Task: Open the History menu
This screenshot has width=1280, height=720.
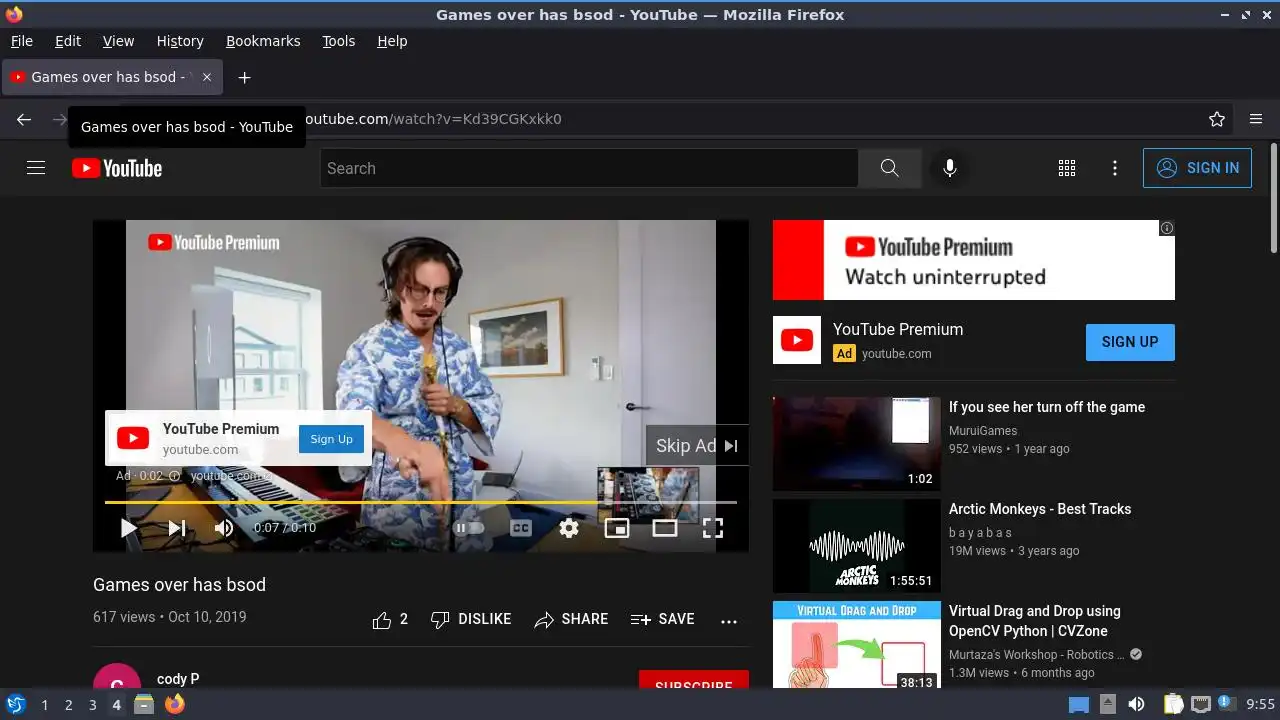Action: (x=180, y=41)
